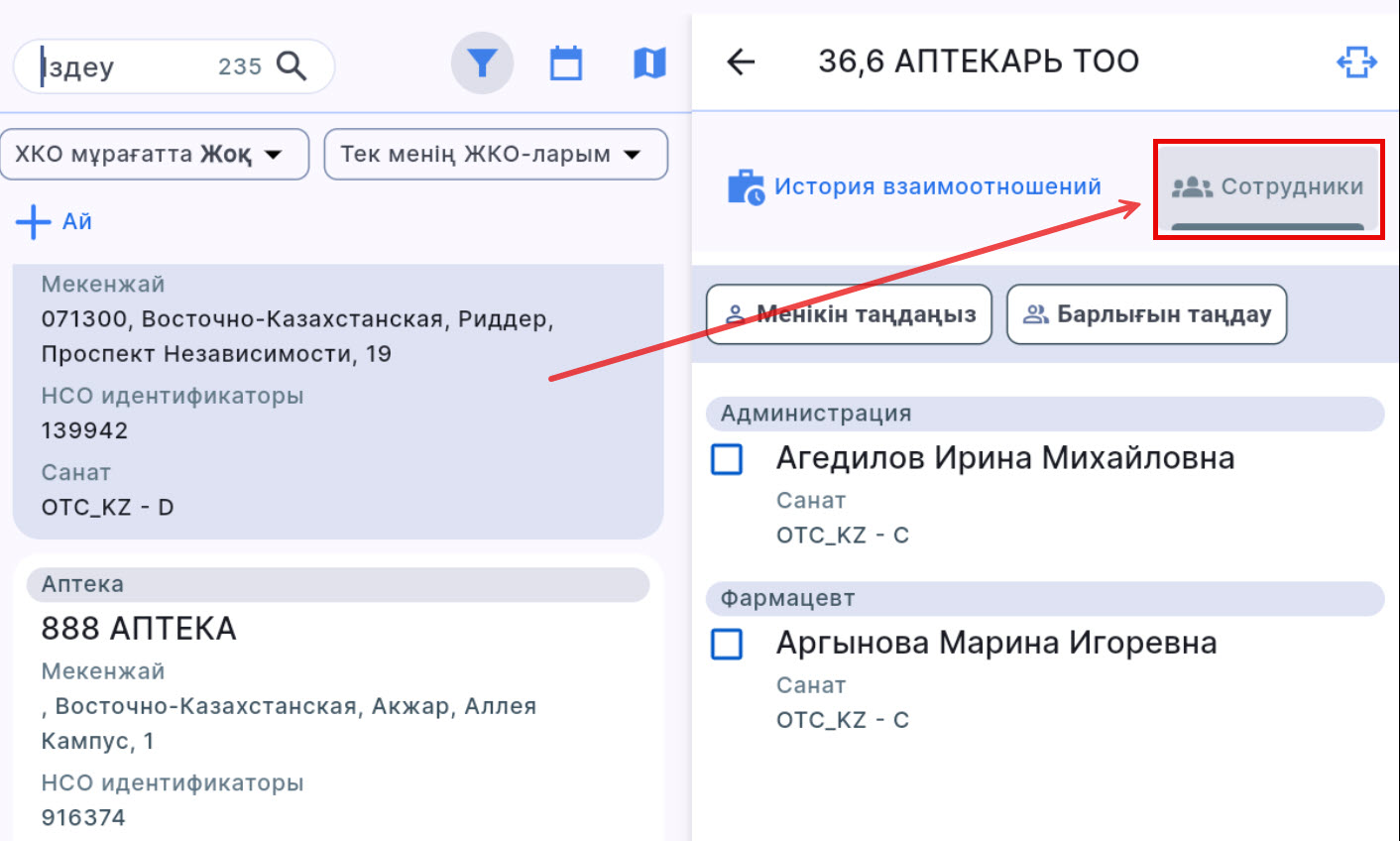Screen dimensions: 1400x841
Task: Click the briefcase history icon
Action: click(746, 186)
